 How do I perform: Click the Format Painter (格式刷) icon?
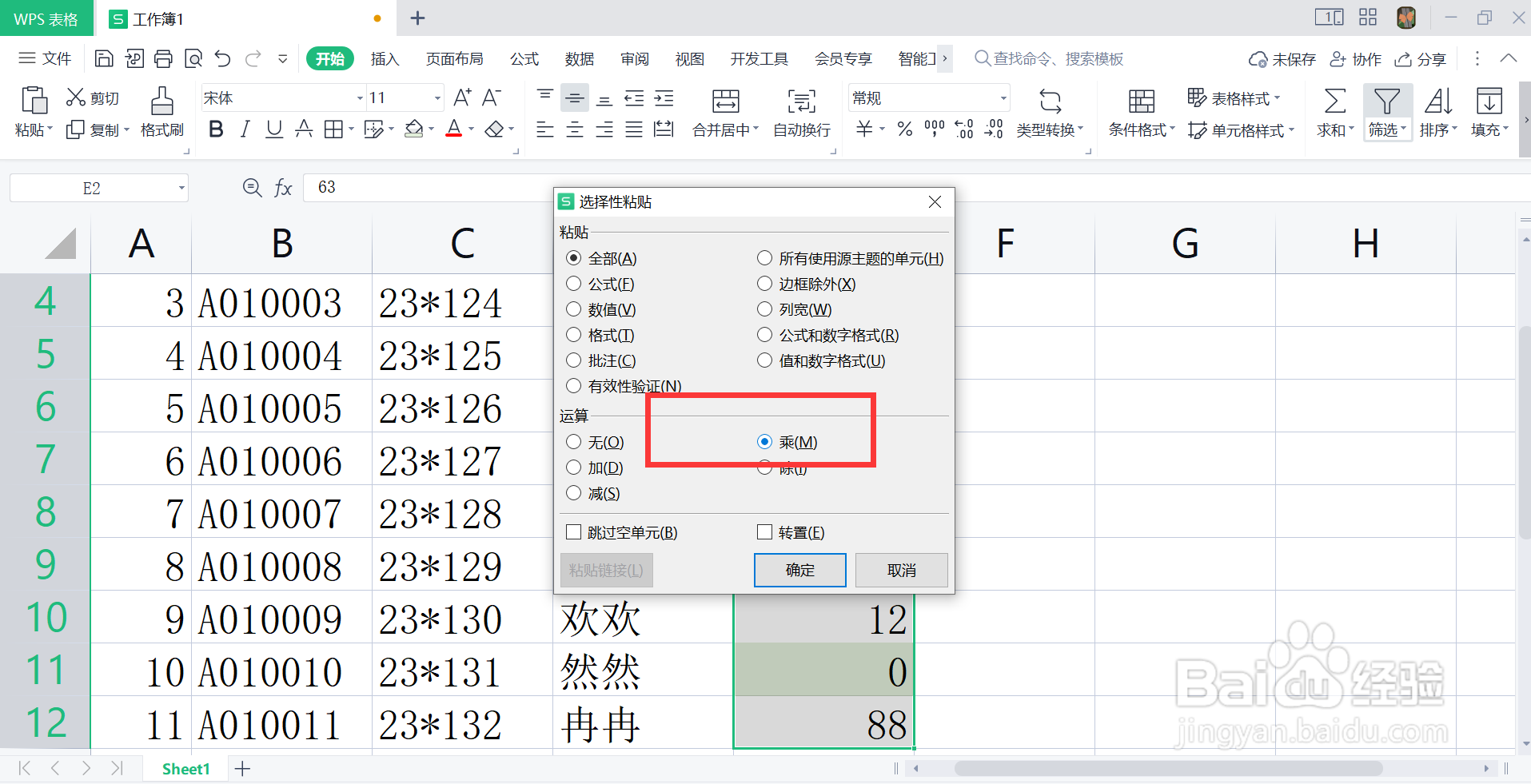coord(161,101)
